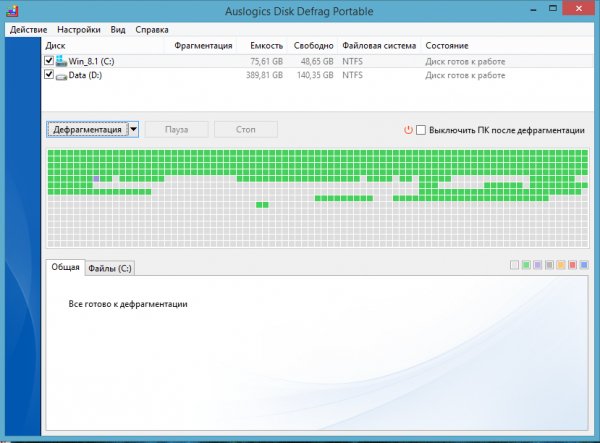
Task: Click the red power icon near shutdown option
Action: [408, 130]
